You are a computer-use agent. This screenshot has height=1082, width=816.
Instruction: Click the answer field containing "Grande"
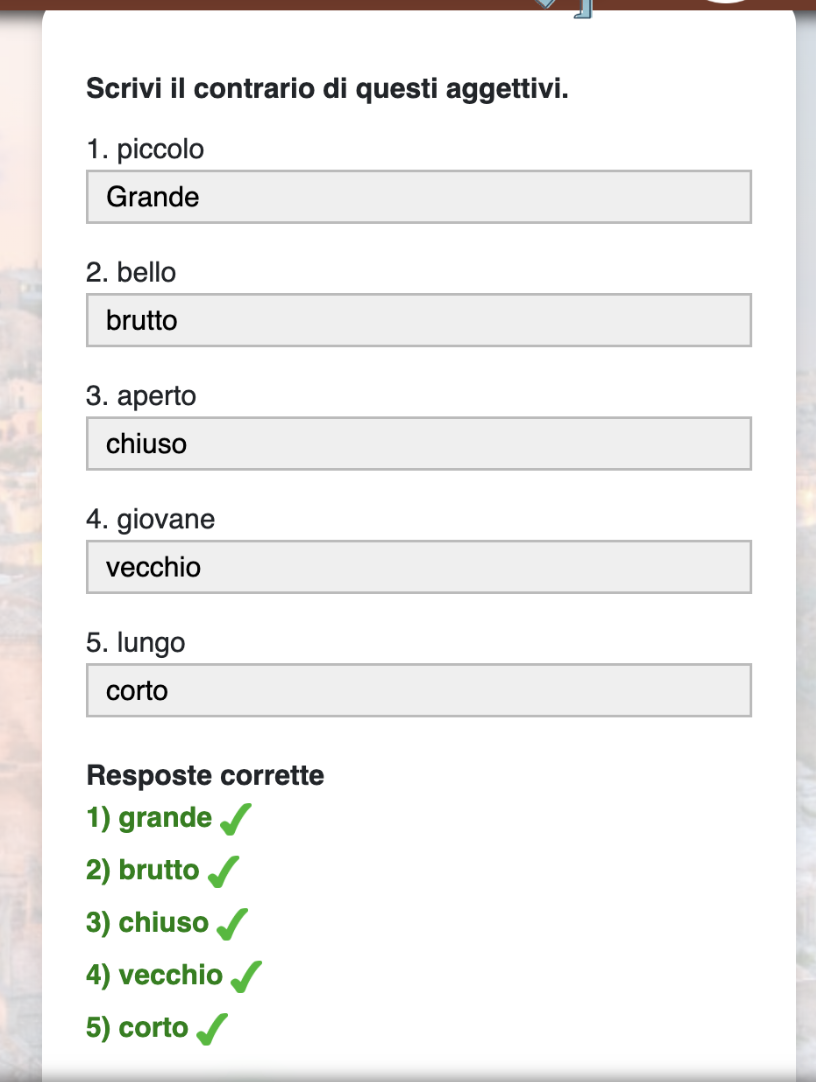[418, 197]
